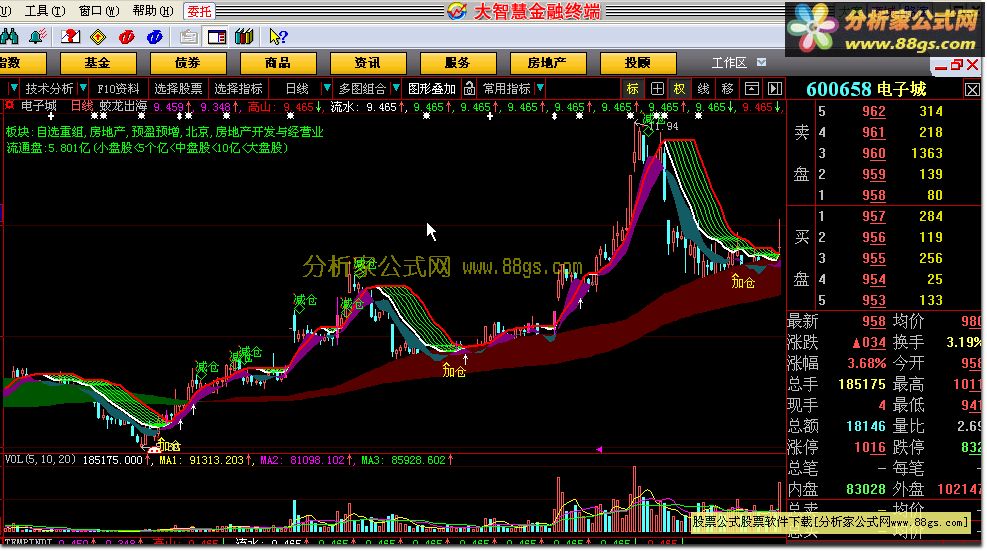987x551 pixels.
Task: Click the red round info icon
Action: coord(127,37)
